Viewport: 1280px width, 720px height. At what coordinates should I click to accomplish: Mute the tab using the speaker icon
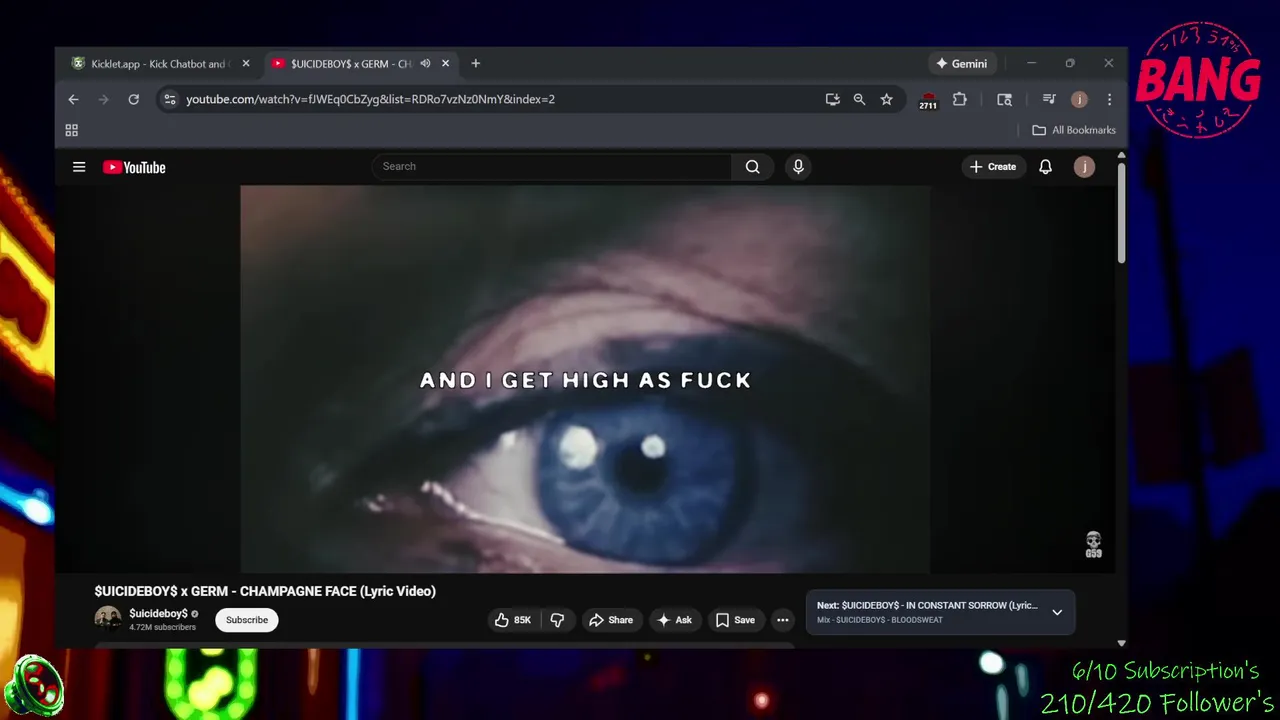[x=425, y=63]
